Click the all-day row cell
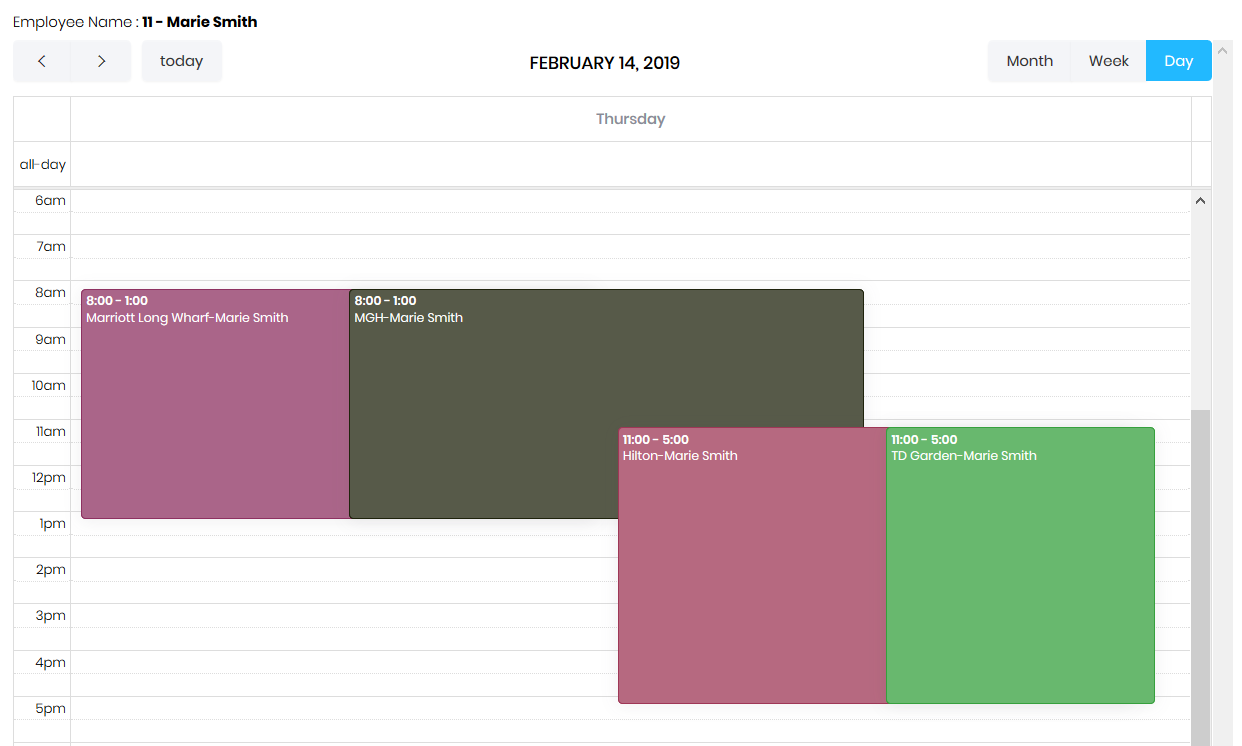Image resolution: width=1242 pixels, height=746 pixels. (630, 164)
